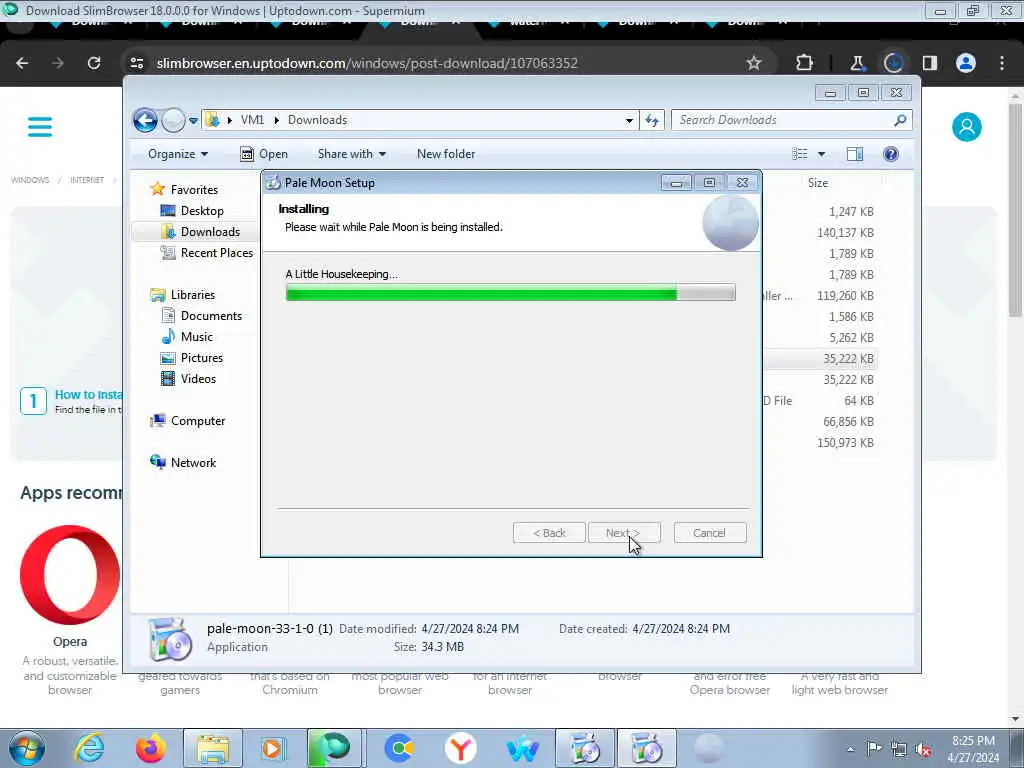Open Waterfox from the taskbar
1024x768 pixels.
(x=522, y=748)
